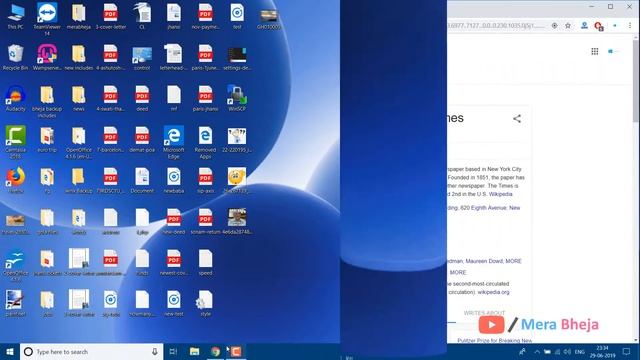Open File Explorer from the taskbar
The image size is (640, 360).
pyautogui.click(x=194, y=351)
